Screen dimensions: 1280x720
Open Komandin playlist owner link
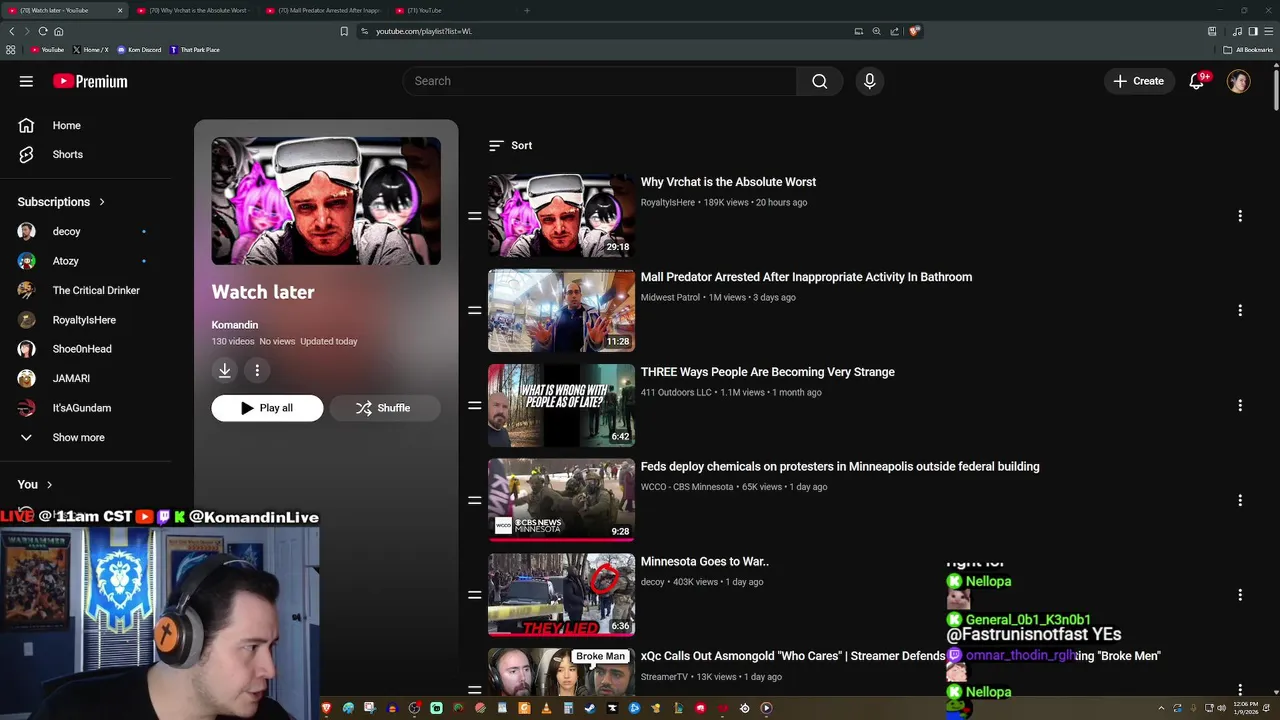pyautogui.click(x=235, y=325)
